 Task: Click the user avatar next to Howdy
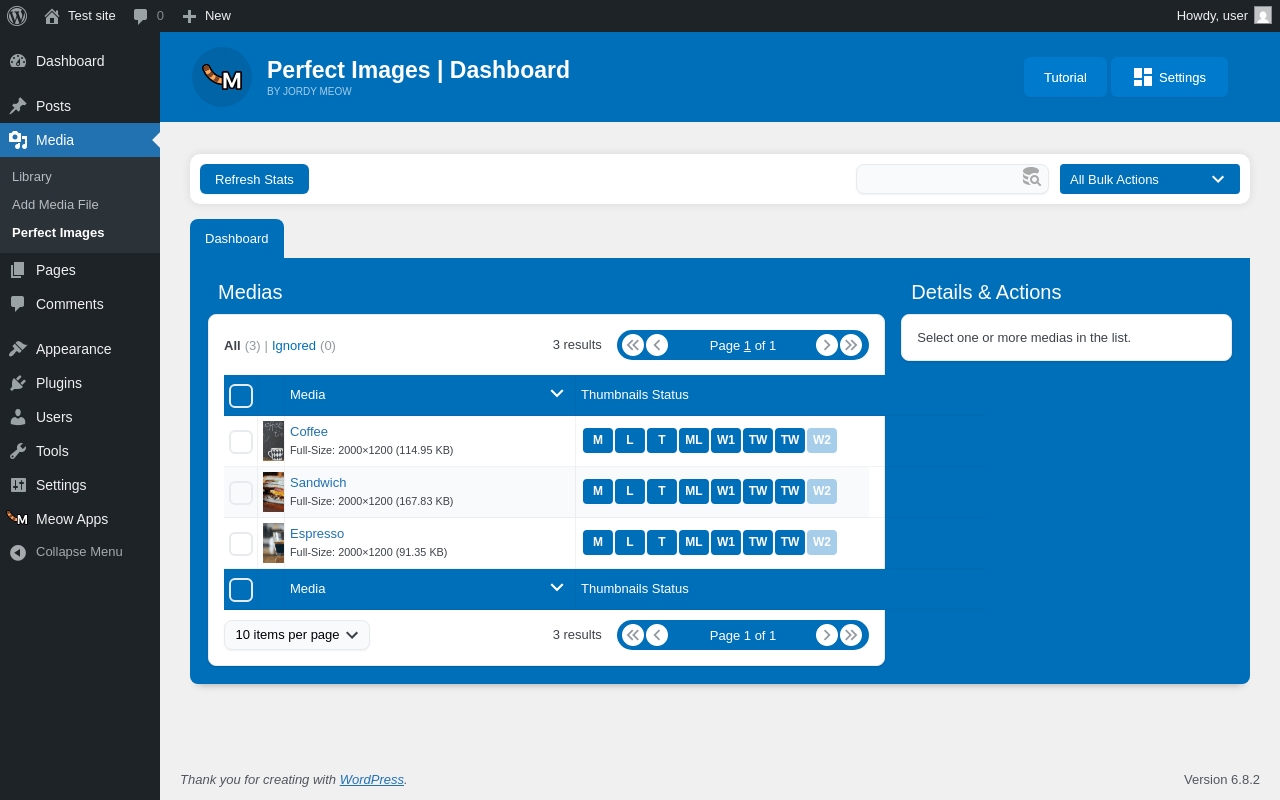[x=1263, y=15]
